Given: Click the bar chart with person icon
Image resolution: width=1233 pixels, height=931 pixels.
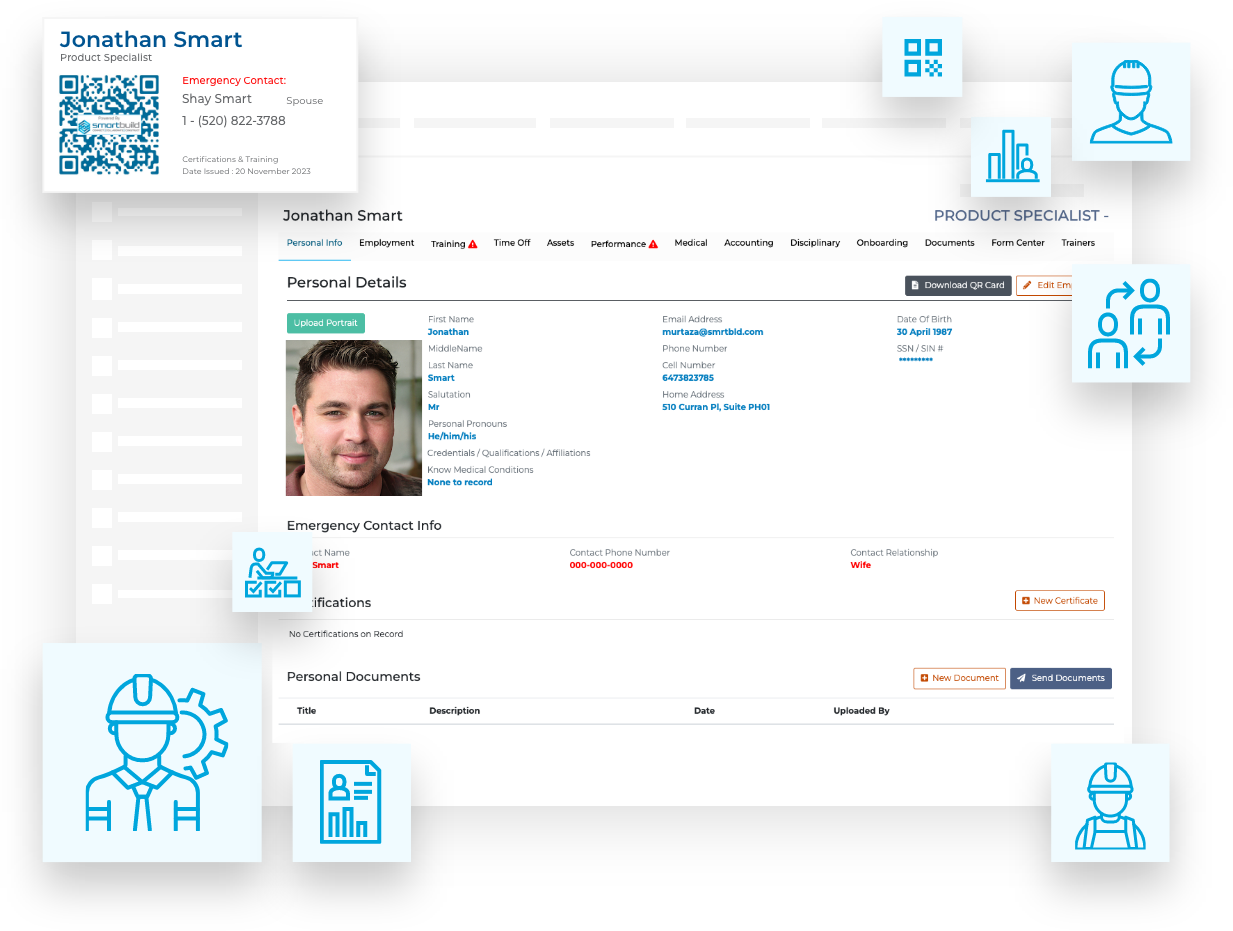Looking at the screenshot, I should click(x=1010, y=157).
